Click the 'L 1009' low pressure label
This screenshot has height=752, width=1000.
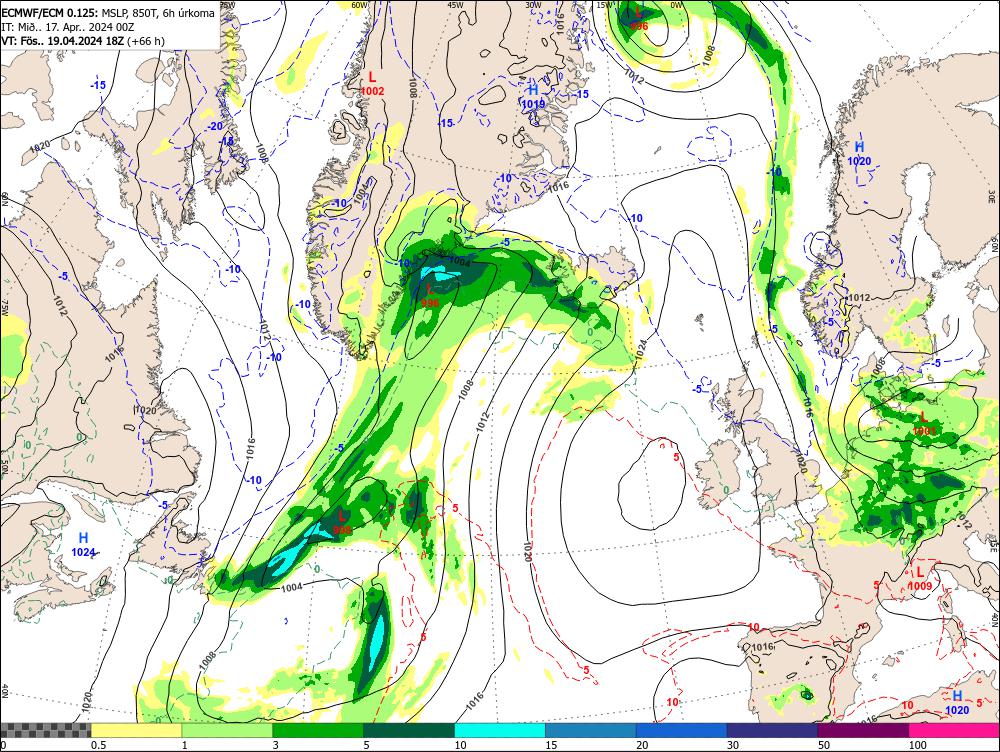[920, 579]
